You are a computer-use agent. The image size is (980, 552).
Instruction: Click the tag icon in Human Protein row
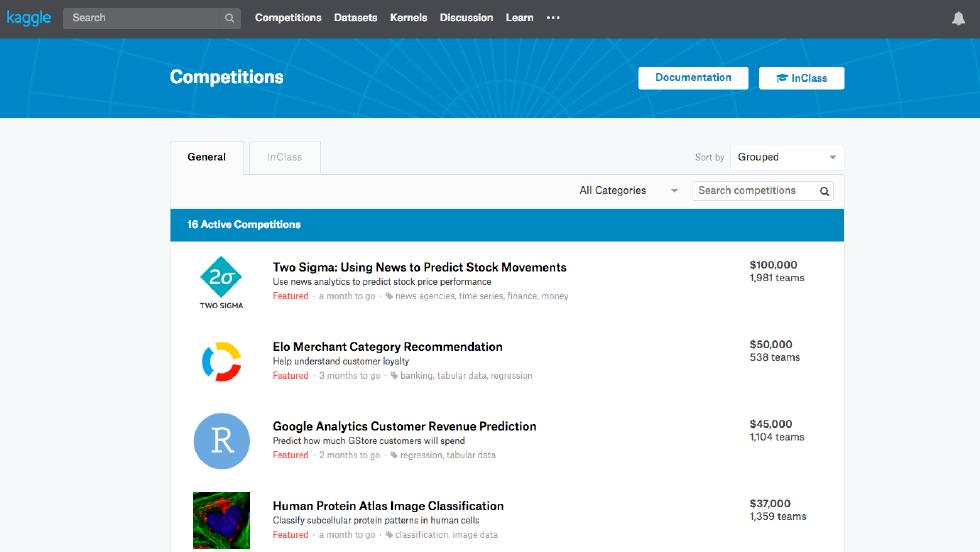coord(389,534)
